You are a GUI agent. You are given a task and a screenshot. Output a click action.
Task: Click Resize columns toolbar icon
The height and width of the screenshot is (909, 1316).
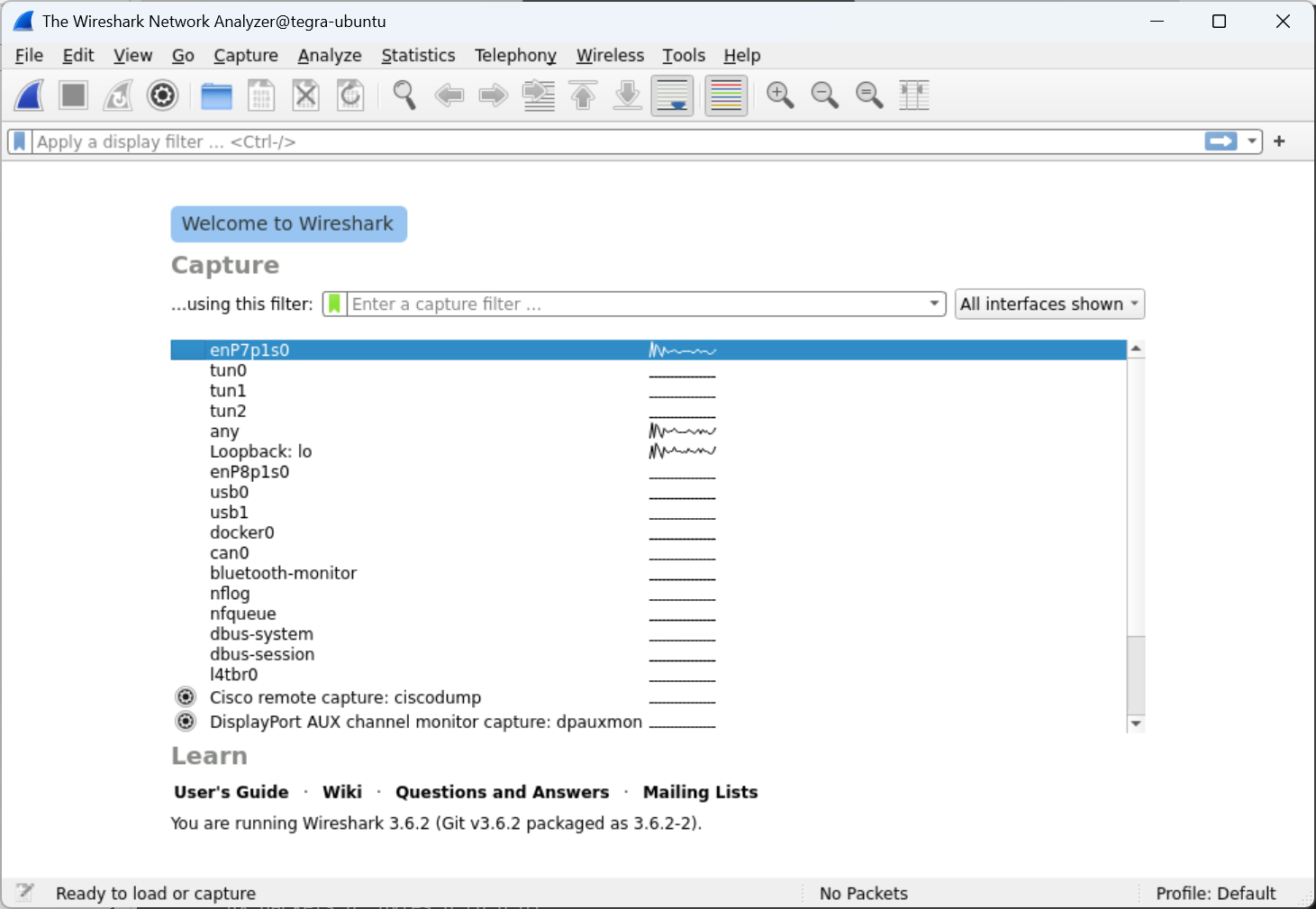click(914, 95)
